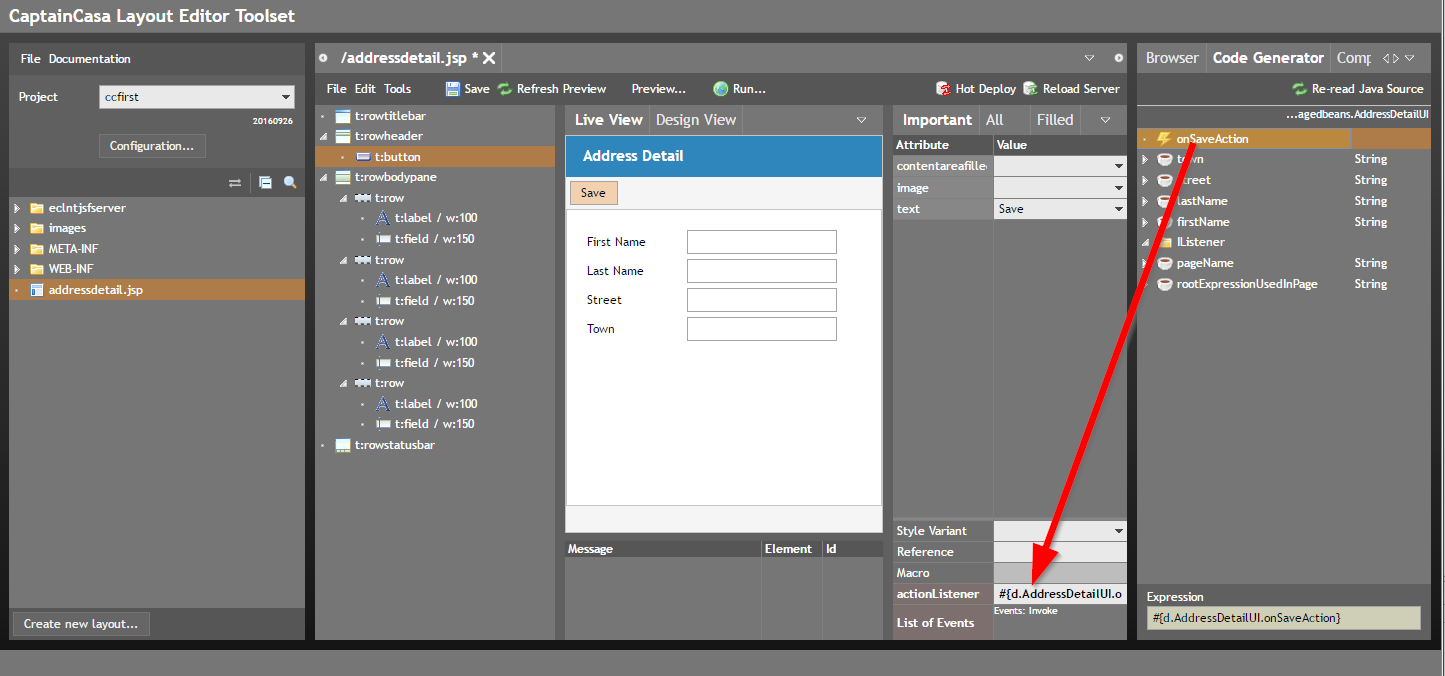Click the Save disk icon in toolbar
Image resolution: width=1445 pixels, height=676 pixels.
453,89
